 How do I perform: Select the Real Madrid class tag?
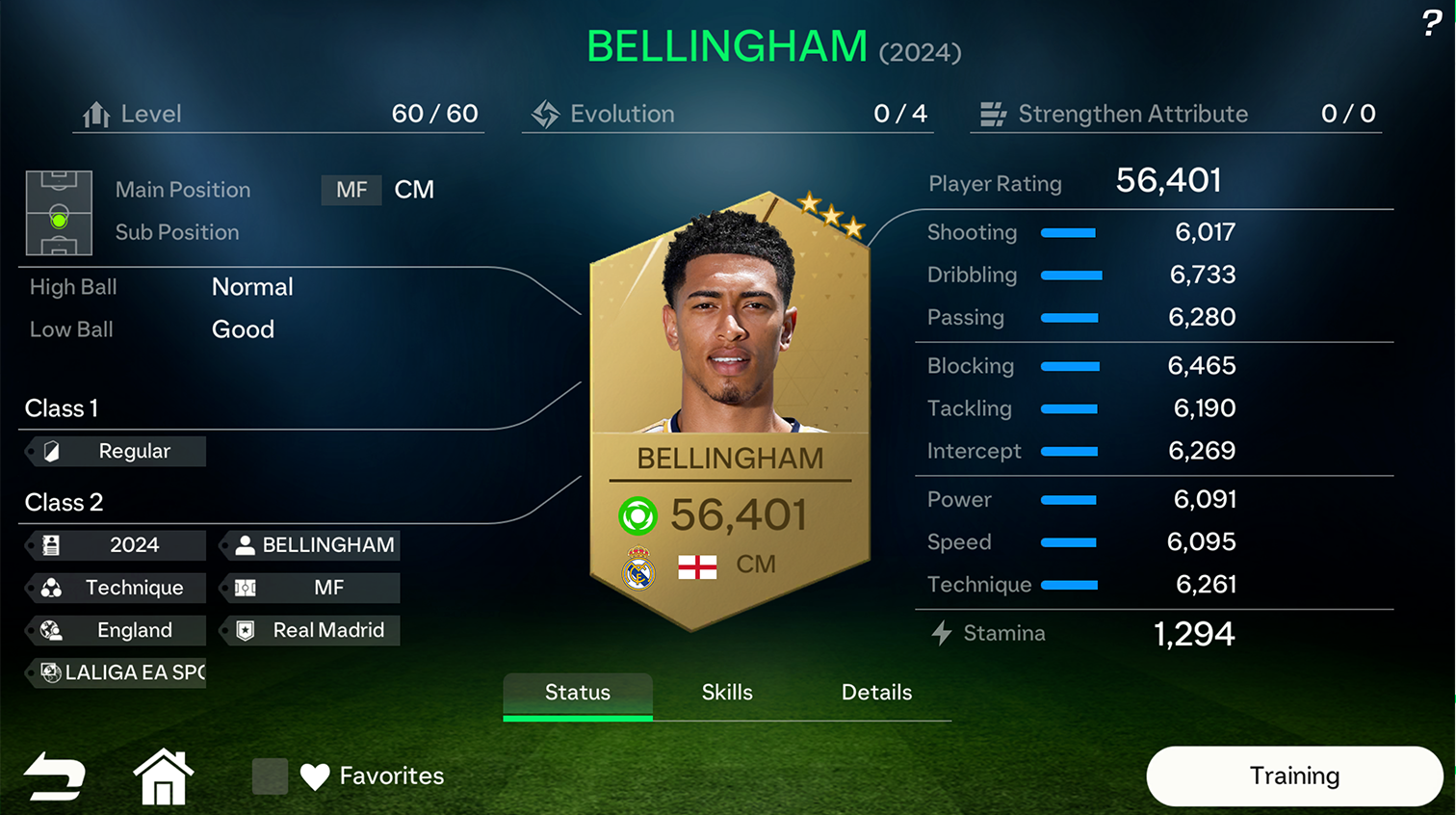(311, 630)
